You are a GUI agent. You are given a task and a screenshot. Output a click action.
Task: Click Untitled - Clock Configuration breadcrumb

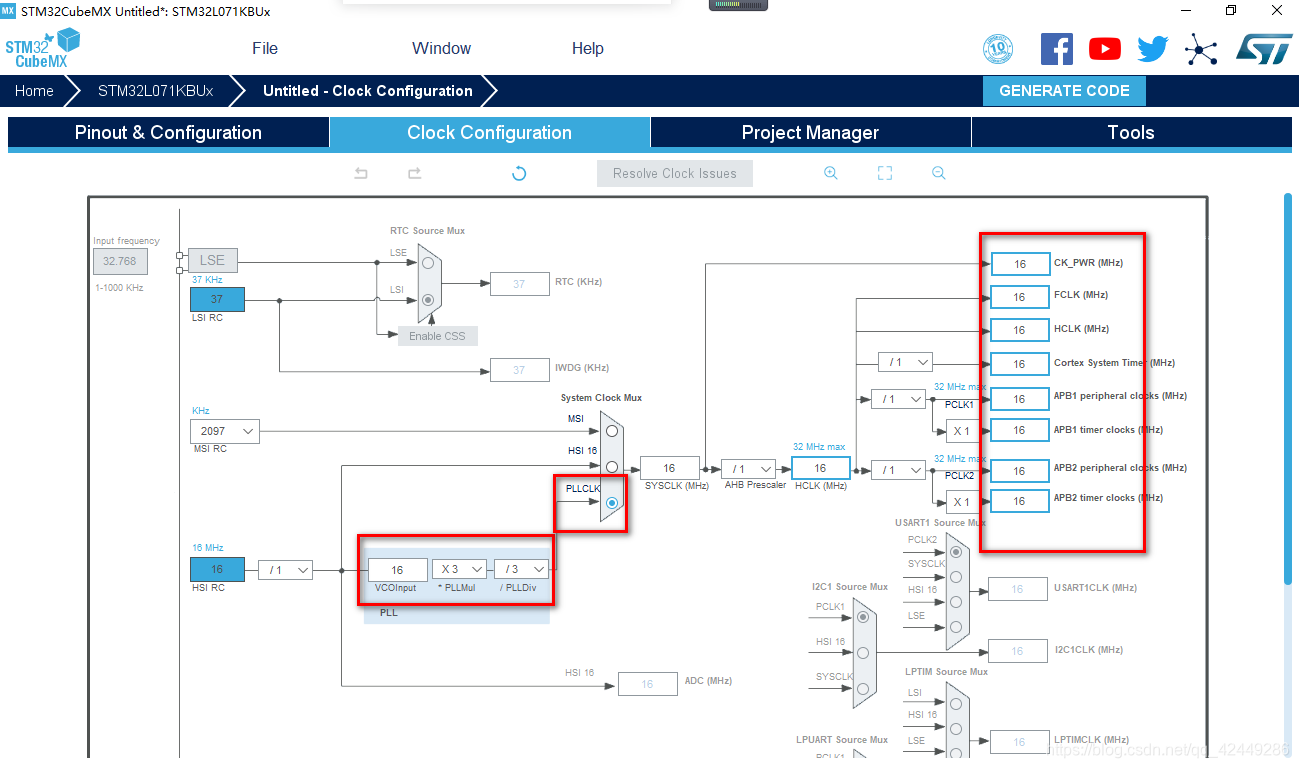(368, 90)
